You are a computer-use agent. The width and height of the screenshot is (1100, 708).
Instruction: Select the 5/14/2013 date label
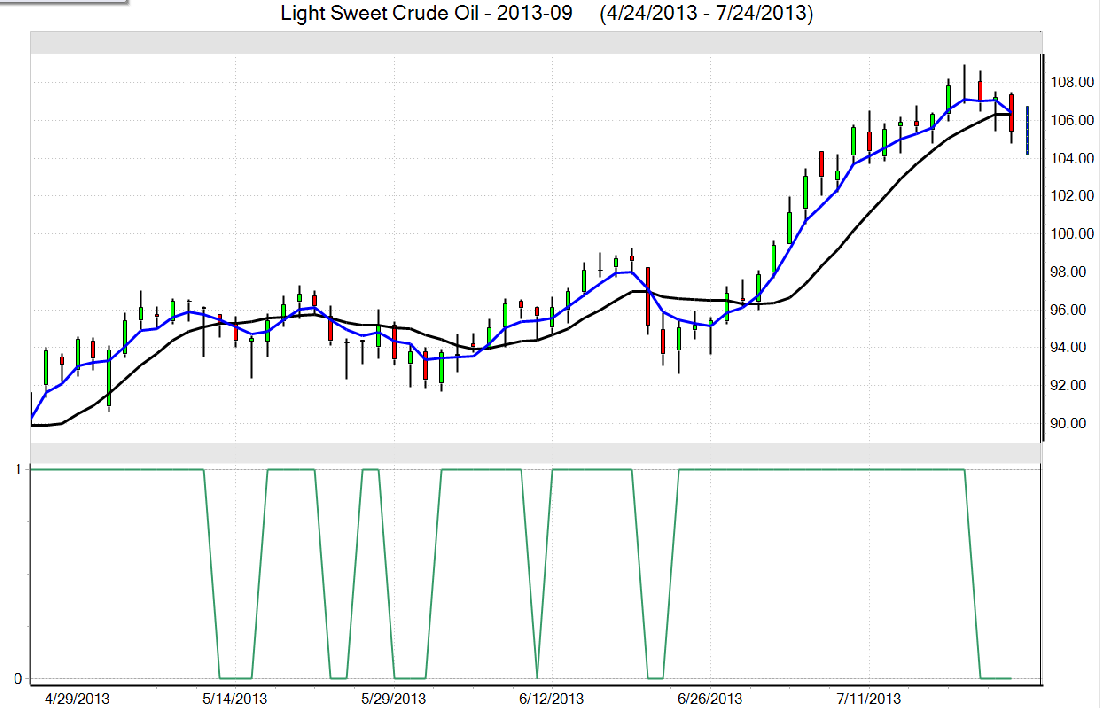coord(235,698)
